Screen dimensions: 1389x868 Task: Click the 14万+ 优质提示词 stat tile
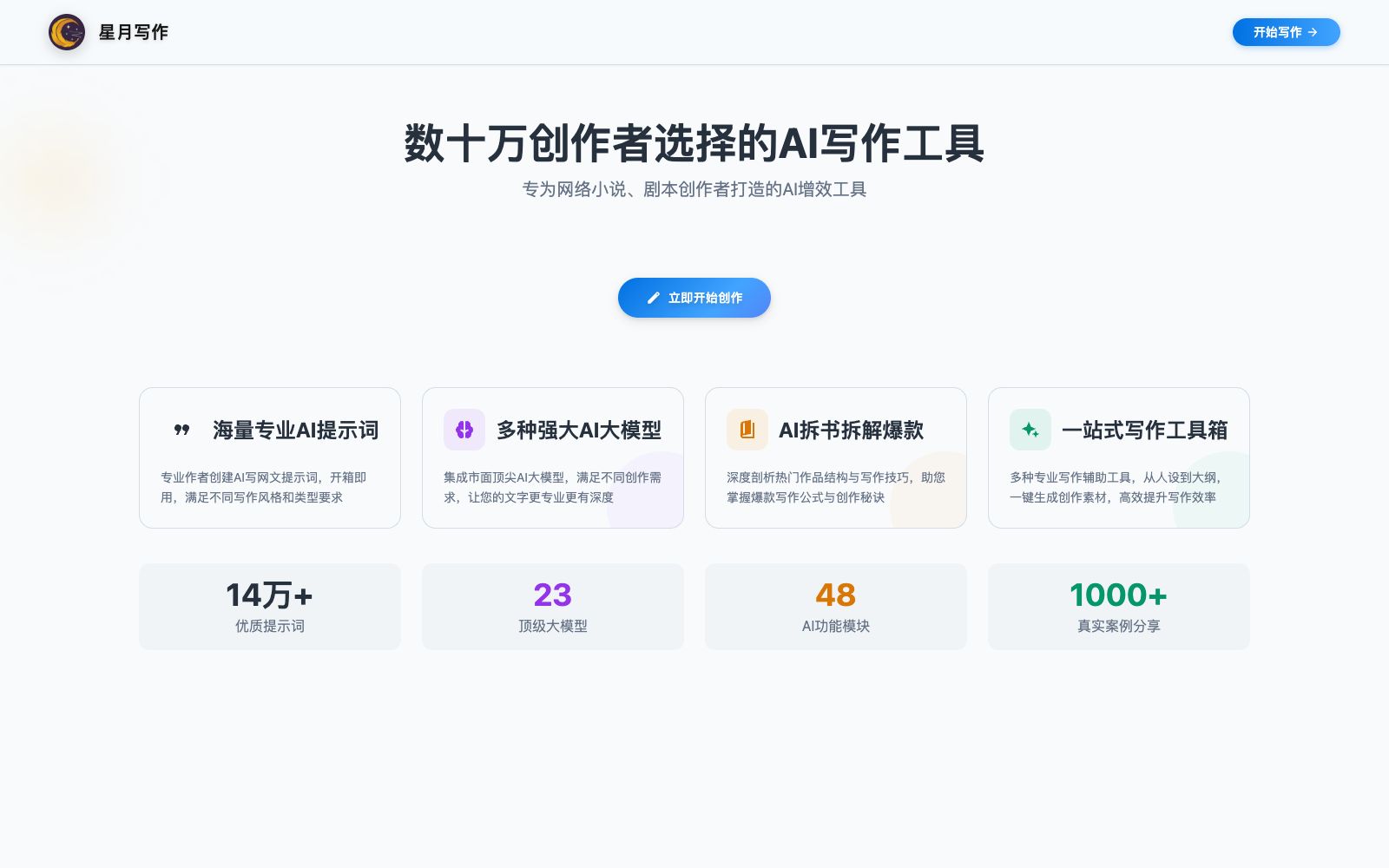tap(270, 607)
